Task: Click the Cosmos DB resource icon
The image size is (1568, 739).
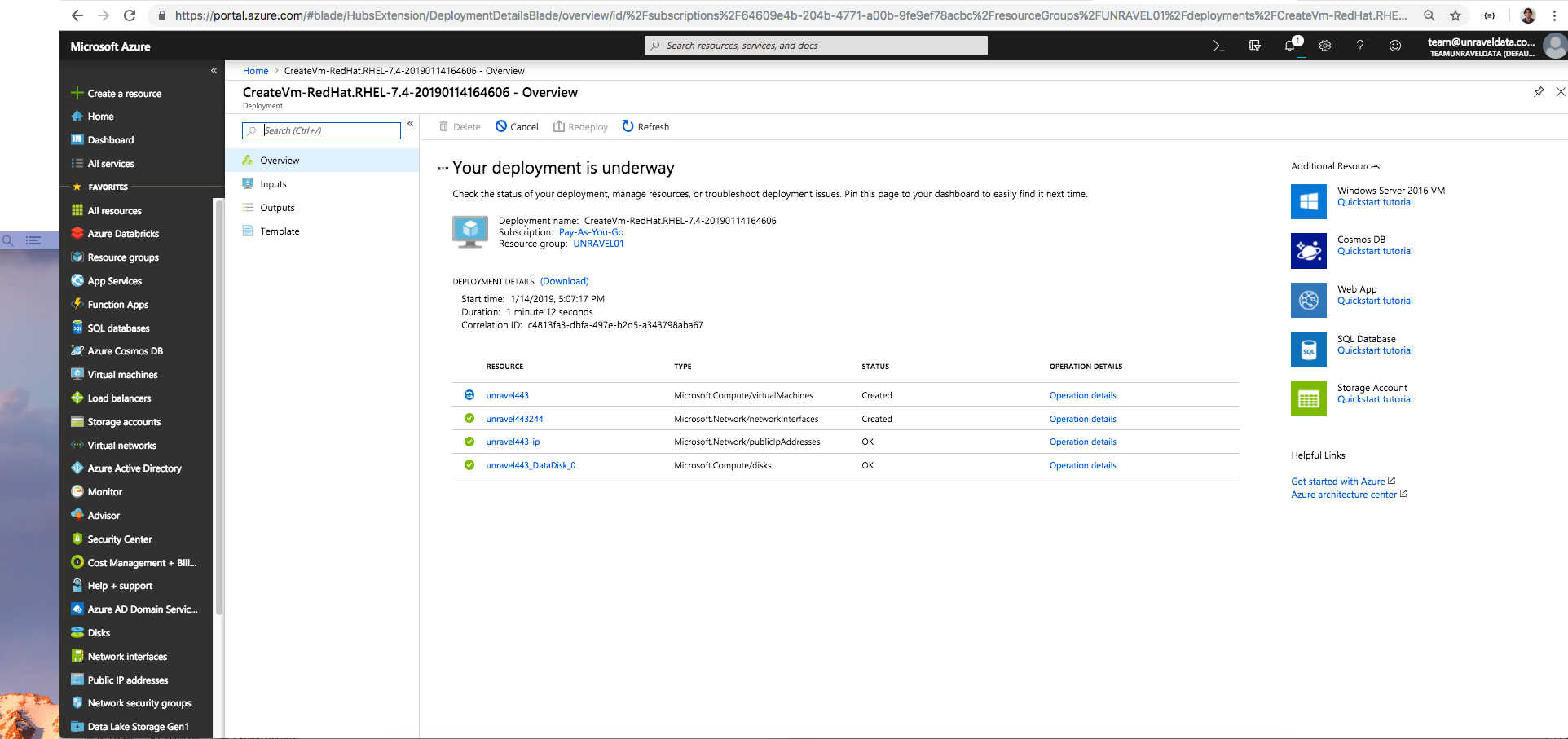Action: pos(1309,251)
